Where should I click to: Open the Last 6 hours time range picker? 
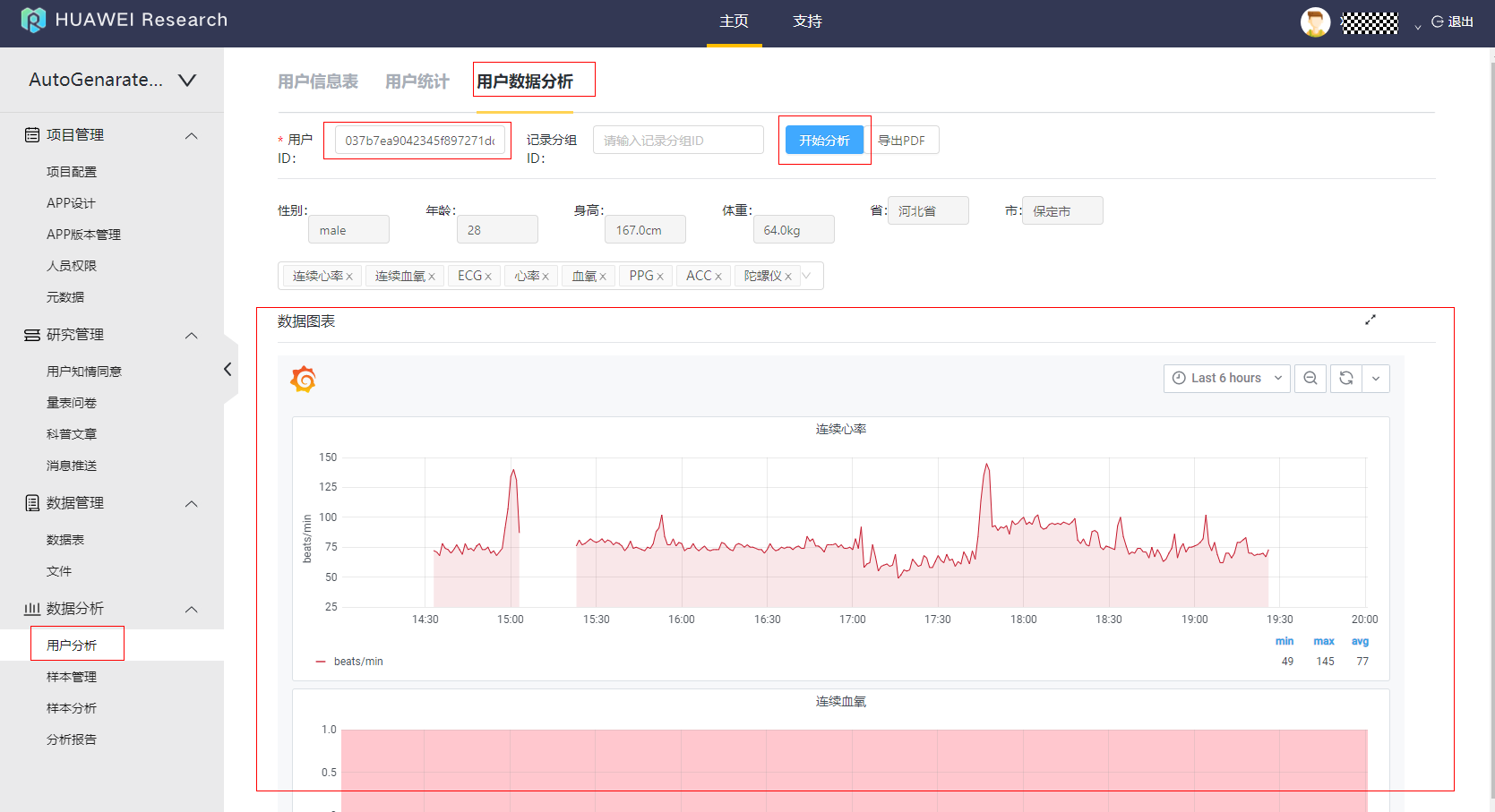1226,378
